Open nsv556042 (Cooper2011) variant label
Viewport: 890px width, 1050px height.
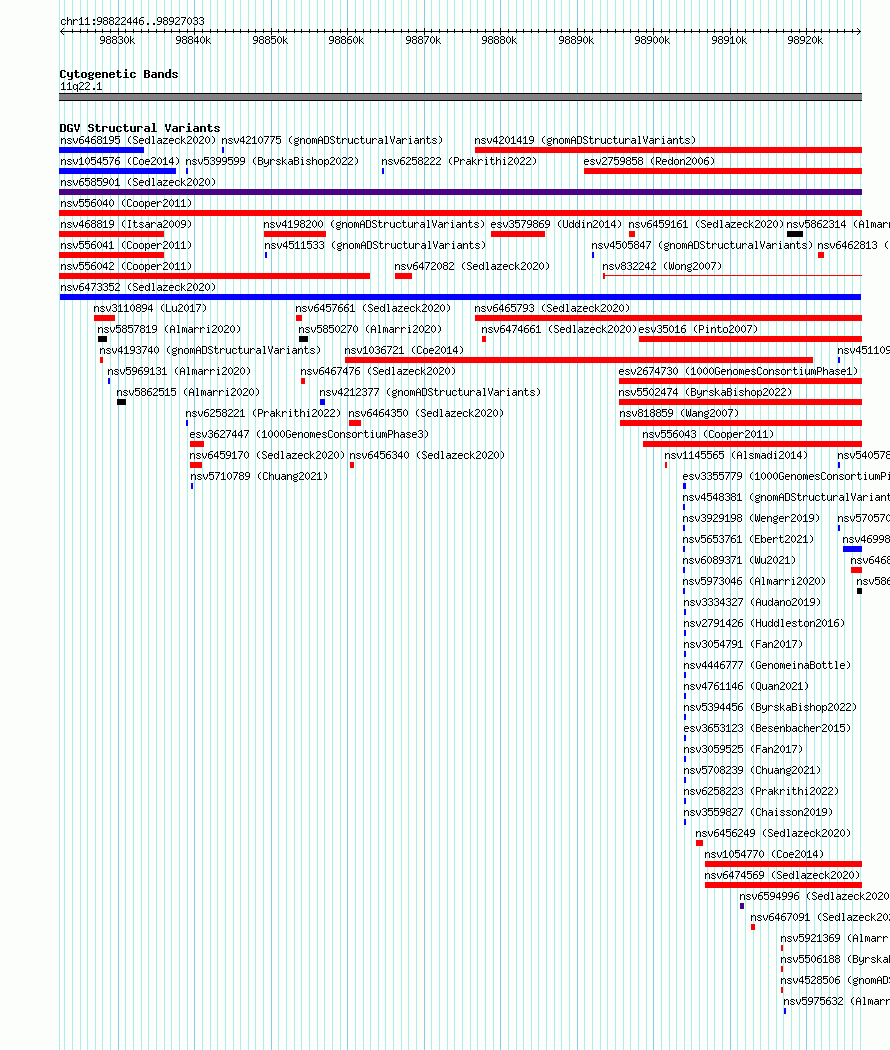tap(126, 267)
